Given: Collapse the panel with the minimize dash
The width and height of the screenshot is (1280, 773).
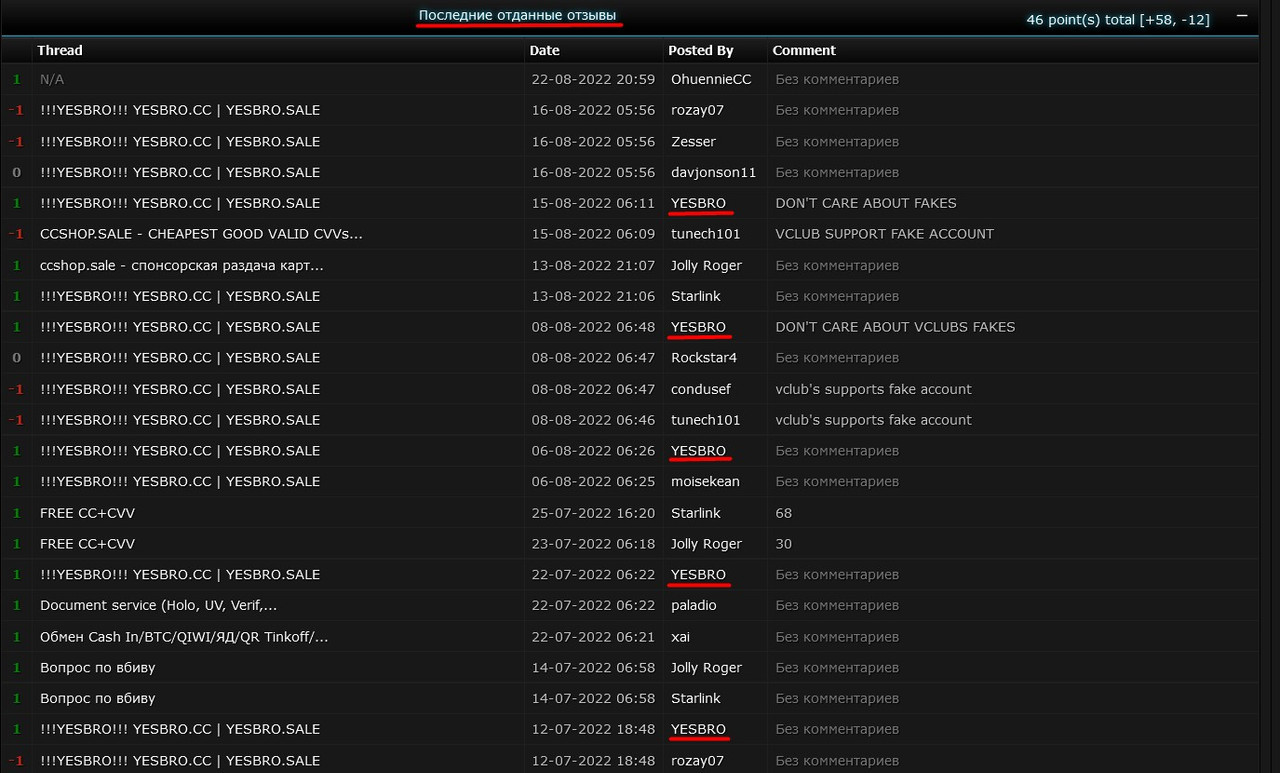Looking at the screenshot, I should [1241, 16].
